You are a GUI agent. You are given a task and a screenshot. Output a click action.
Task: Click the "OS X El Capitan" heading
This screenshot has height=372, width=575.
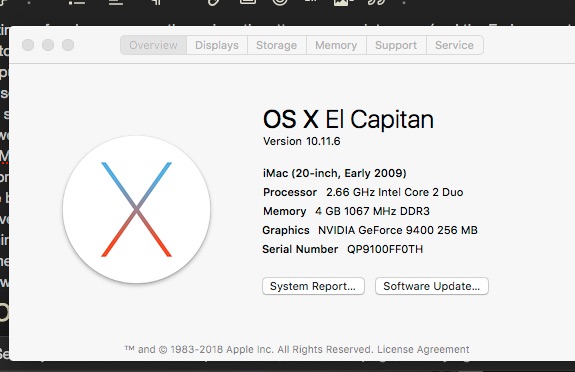click(348, 119)
